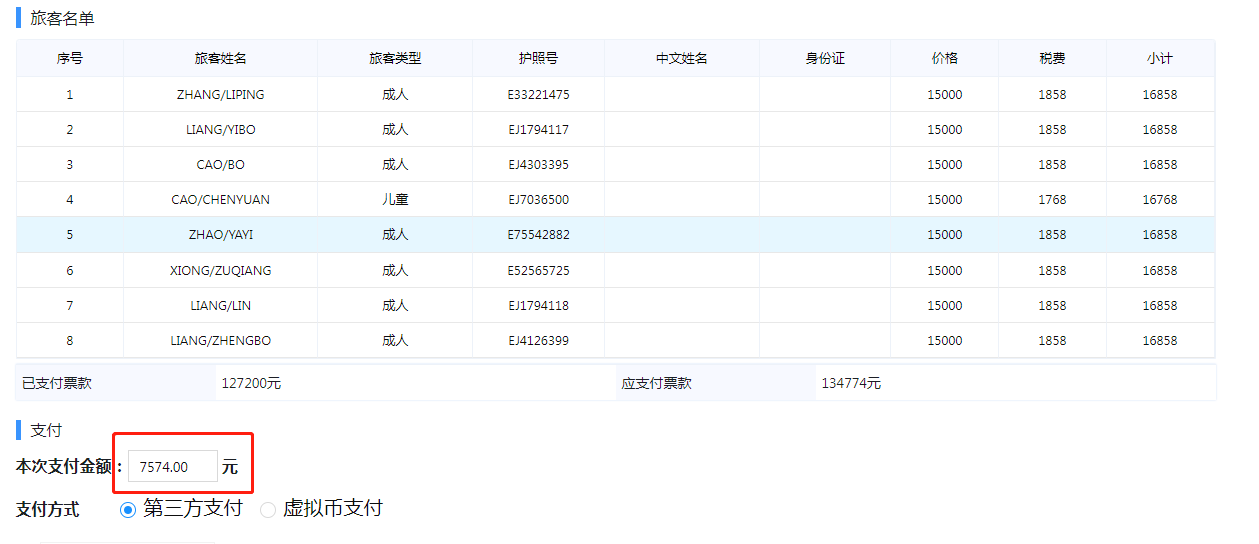Select child passenger CAO/CHENYUAN row
Viewport: 1259px width, 544px height.
220,200
